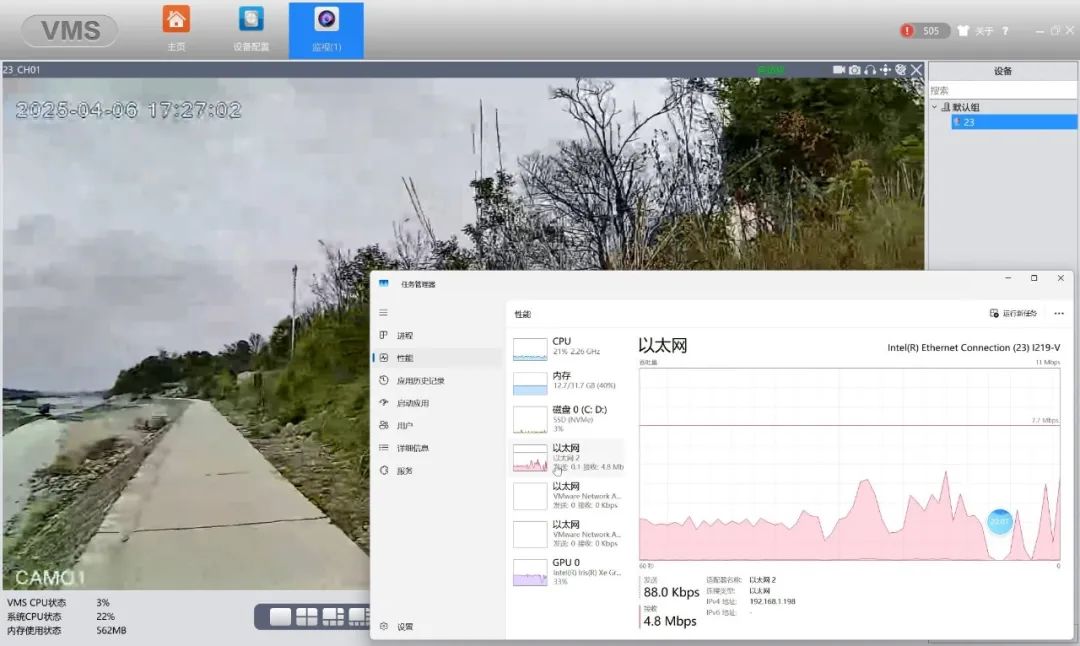Viewport: 1080px width, 646px height.
Task: Open the help question mark icon
Action: pos(1005,31)
